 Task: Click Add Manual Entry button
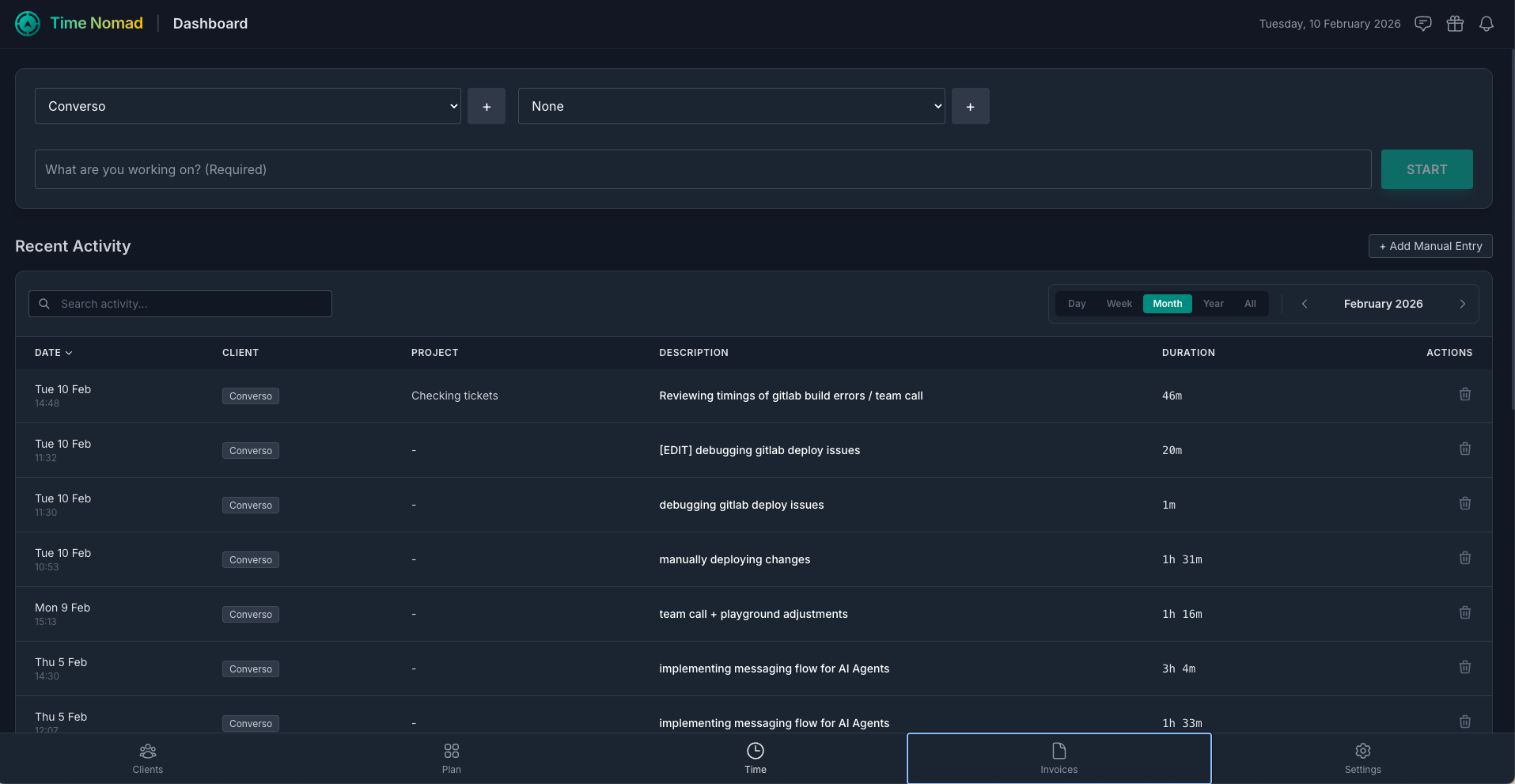tap(1430, 246)
